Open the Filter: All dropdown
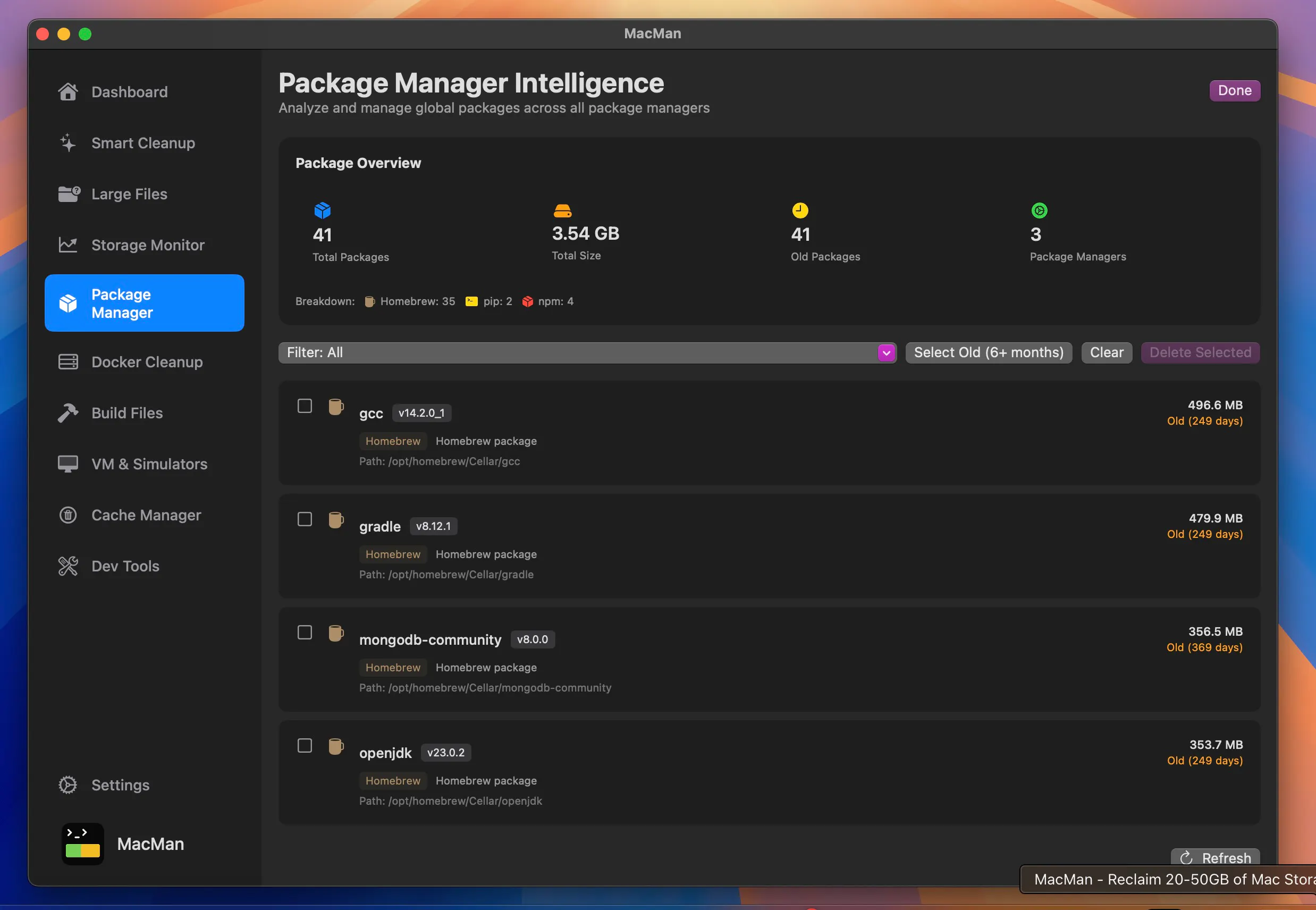 point(587,352)
